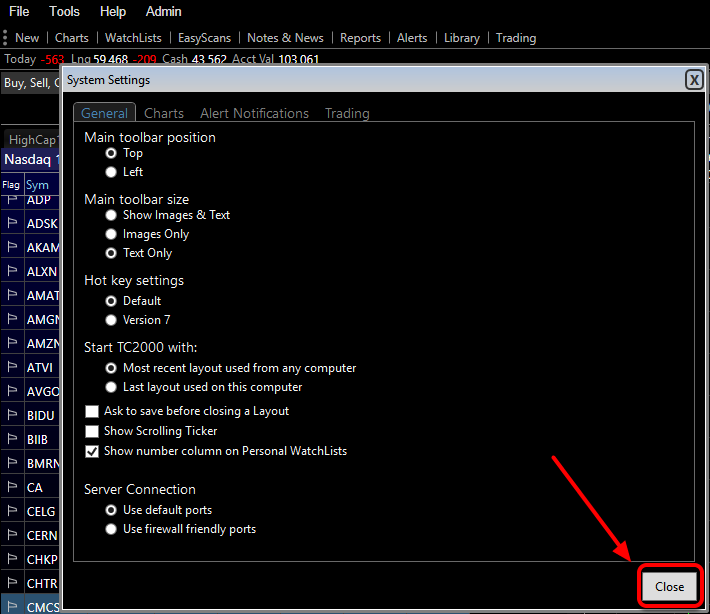710x614 pixels.
Task: Select Left main toolbar position
Action: tap(111, 172)
